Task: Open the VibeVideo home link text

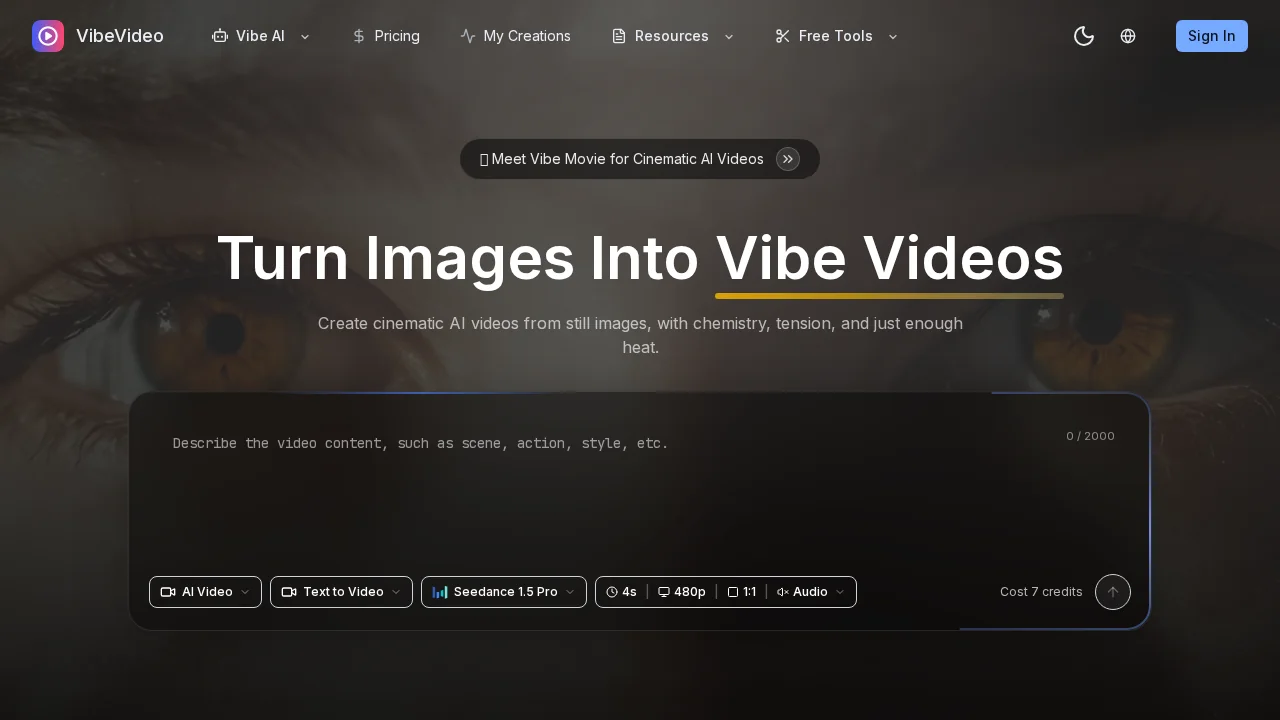Action: pyautogui.click(x=120, y=36)
